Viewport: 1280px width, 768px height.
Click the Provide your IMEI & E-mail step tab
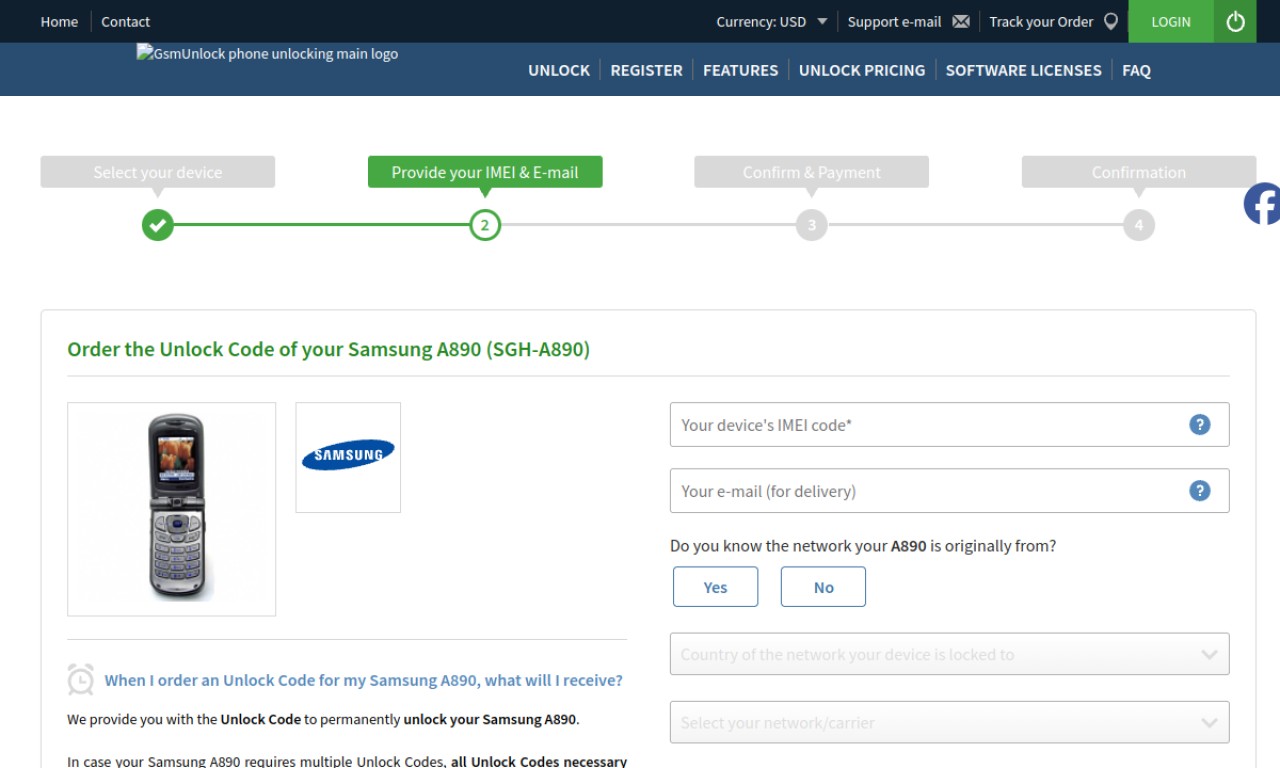[x=485, y=172]
